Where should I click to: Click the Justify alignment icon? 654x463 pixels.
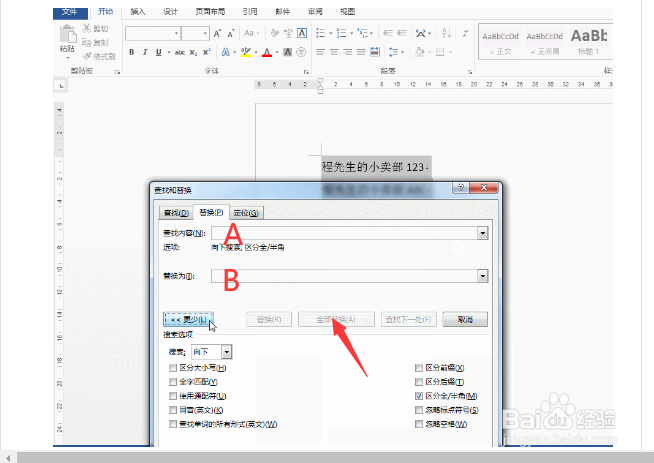361,52
